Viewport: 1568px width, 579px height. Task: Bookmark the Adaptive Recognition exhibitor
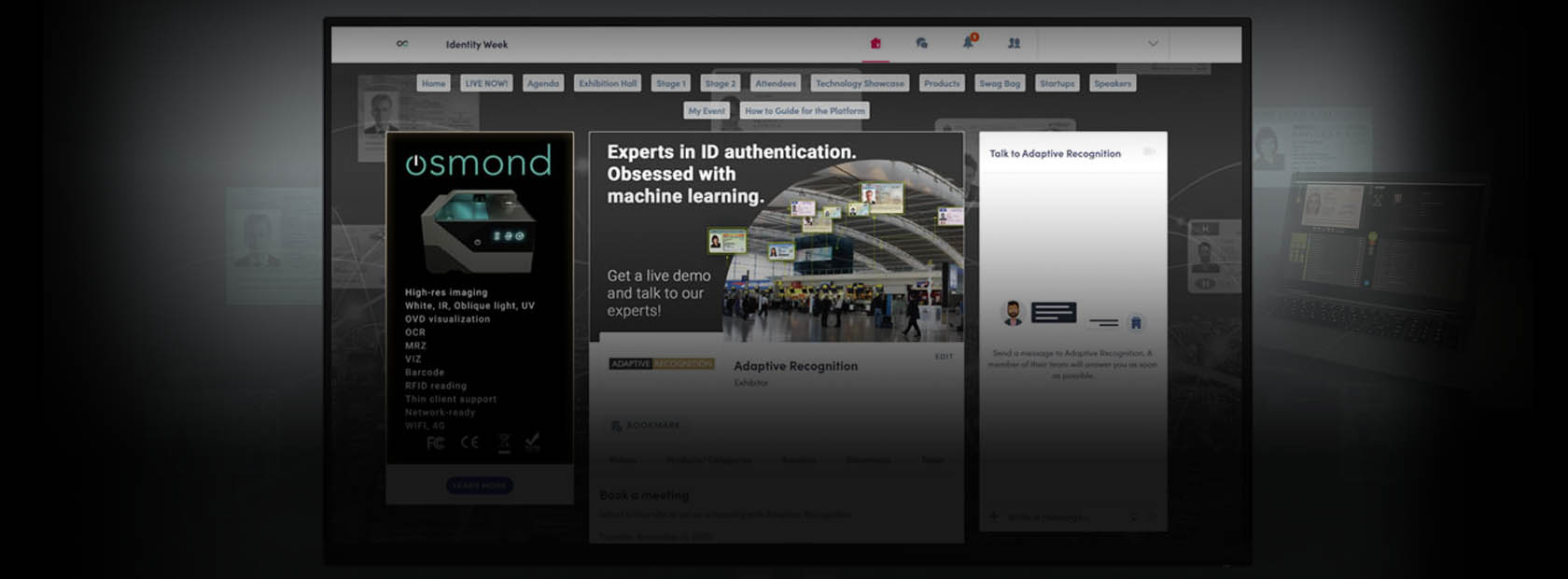645,426
